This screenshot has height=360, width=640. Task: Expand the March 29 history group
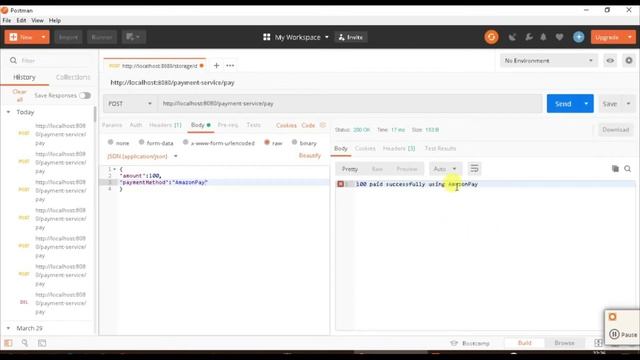[9, 328]
